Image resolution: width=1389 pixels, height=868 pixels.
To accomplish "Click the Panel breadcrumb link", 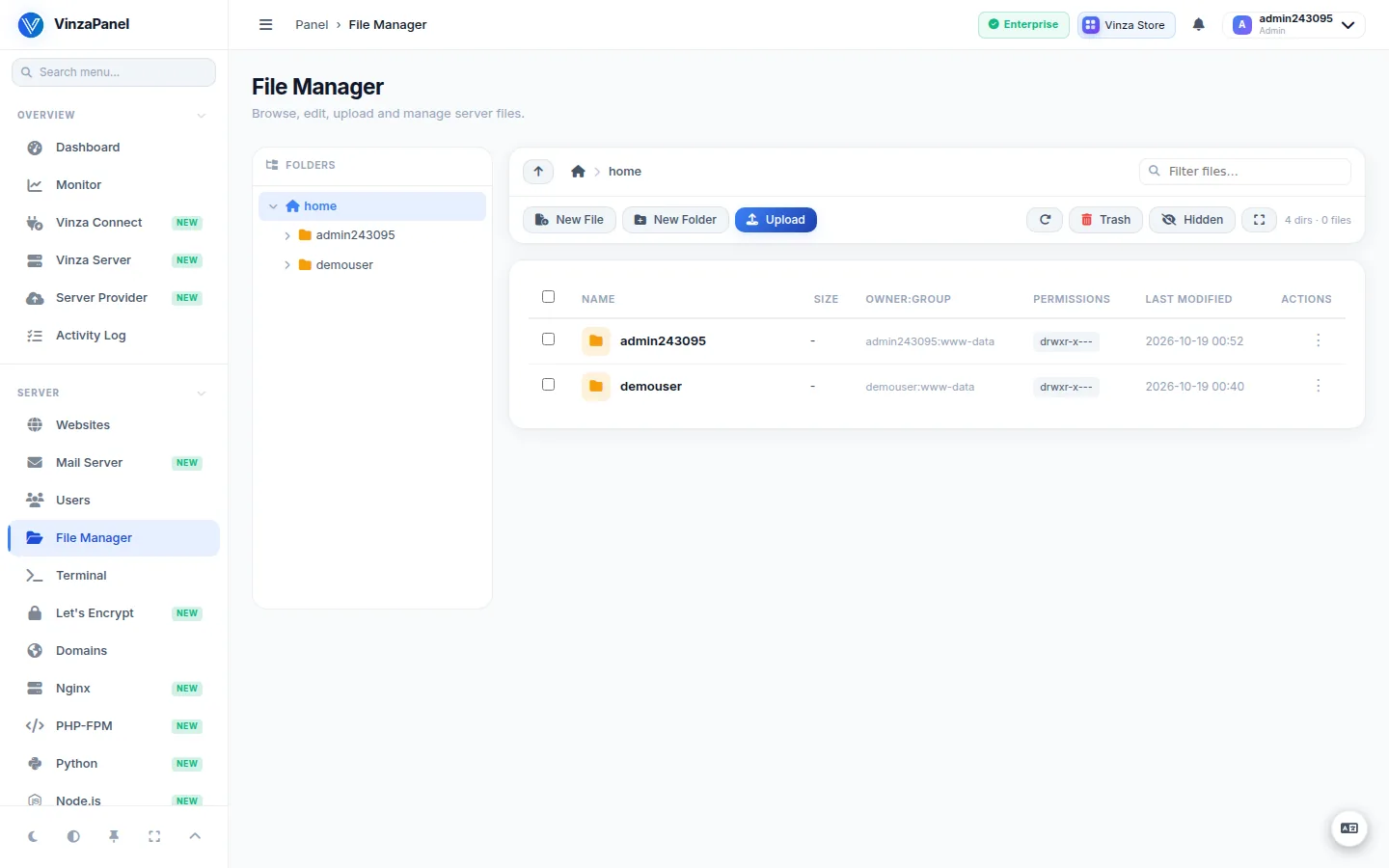I will coord(312,25).
